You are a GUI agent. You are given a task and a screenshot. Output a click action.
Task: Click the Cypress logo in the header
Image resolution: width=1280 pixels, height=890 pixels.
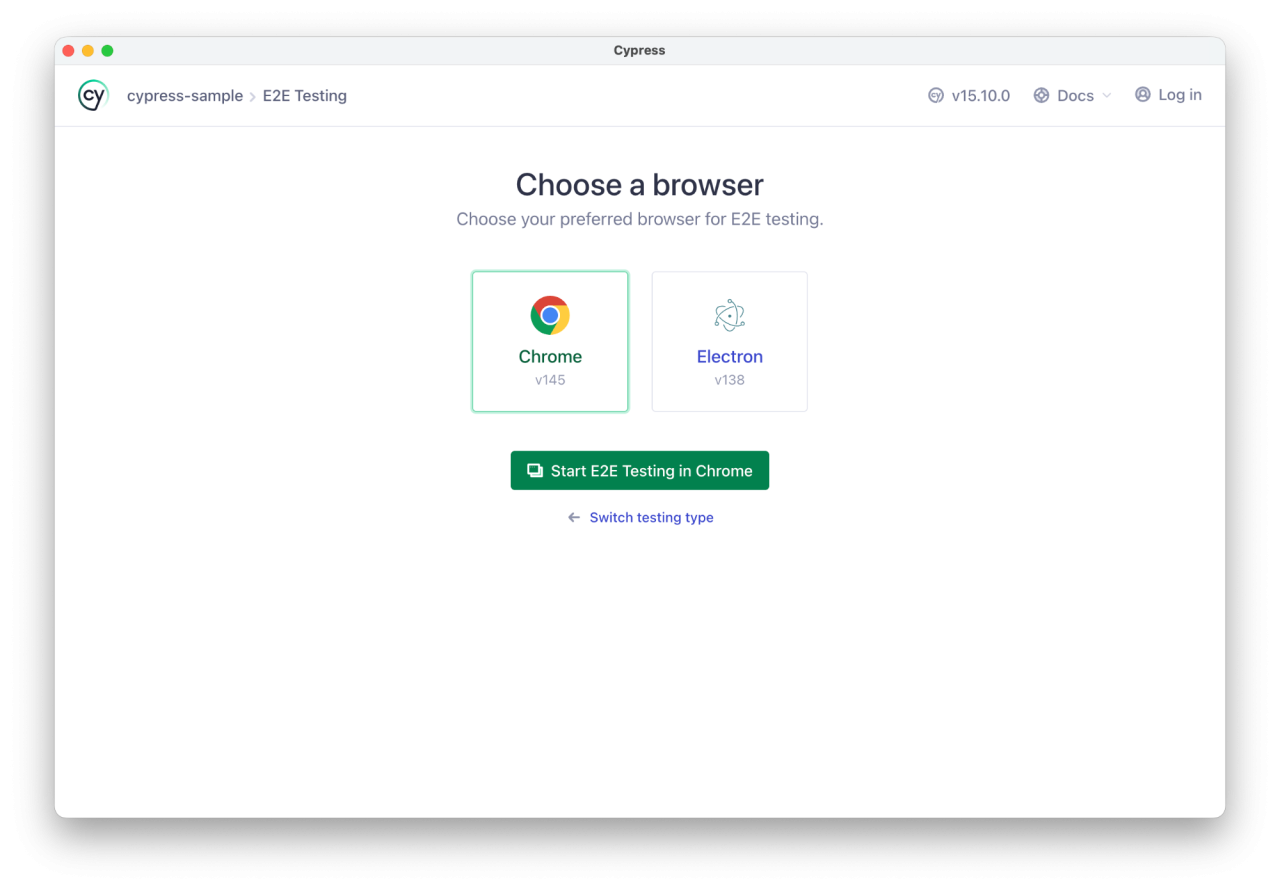pos(93,96)
